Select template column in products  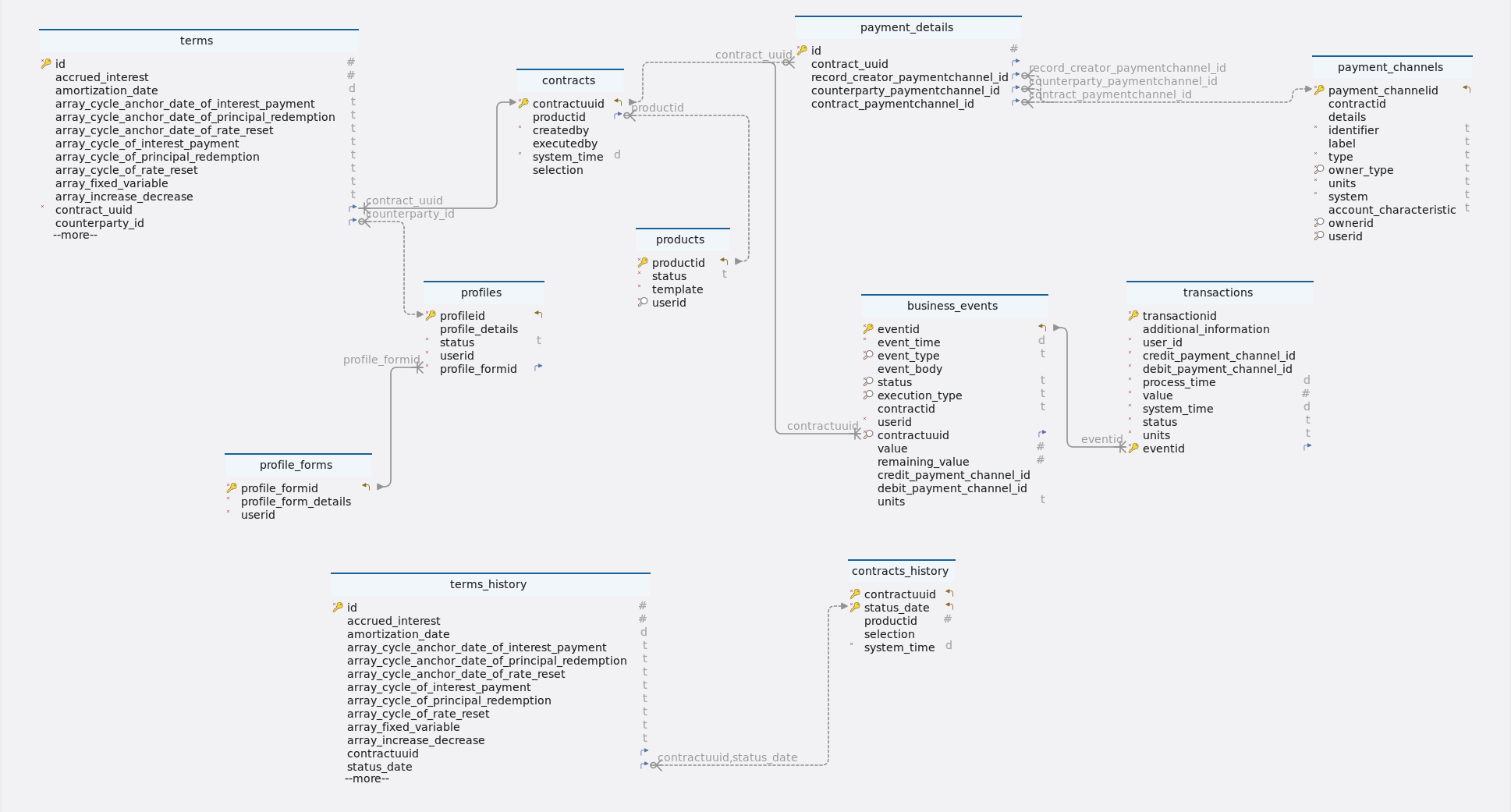pos(677,290)
